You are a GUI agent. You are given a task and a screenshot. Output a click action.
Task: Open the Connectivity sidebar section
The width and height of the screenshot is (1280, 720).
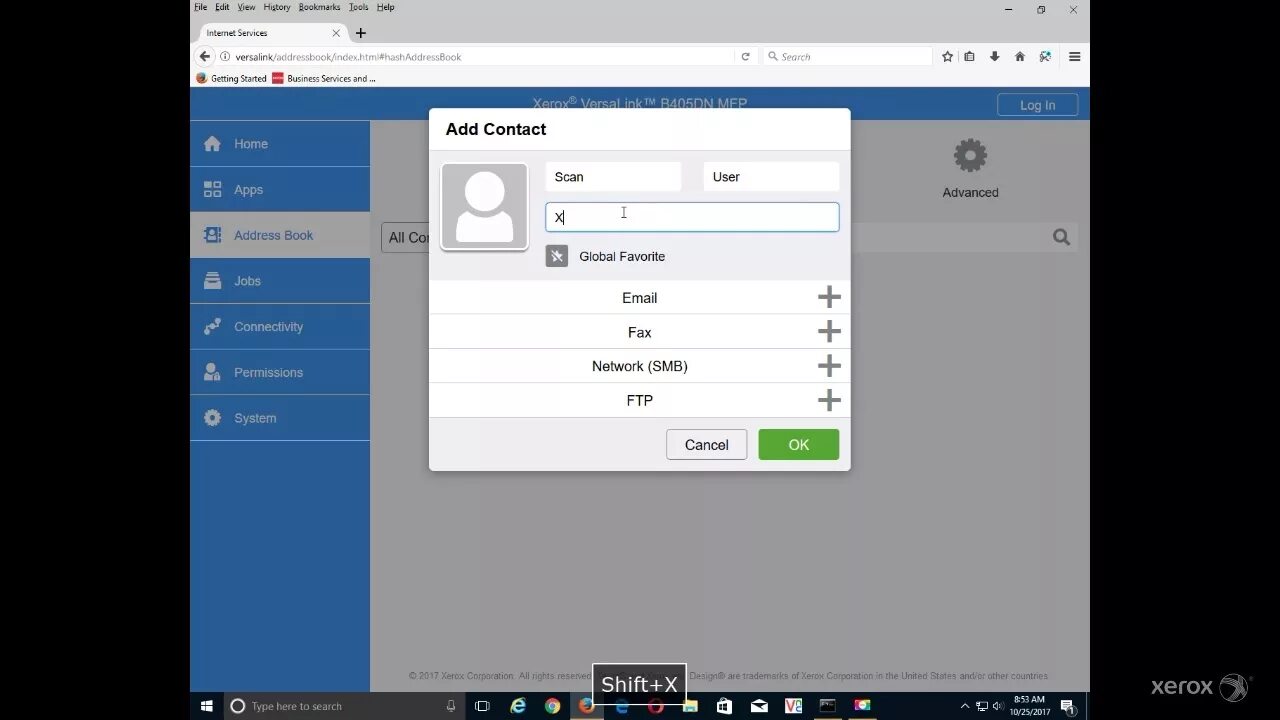click(x=280, y=327)
